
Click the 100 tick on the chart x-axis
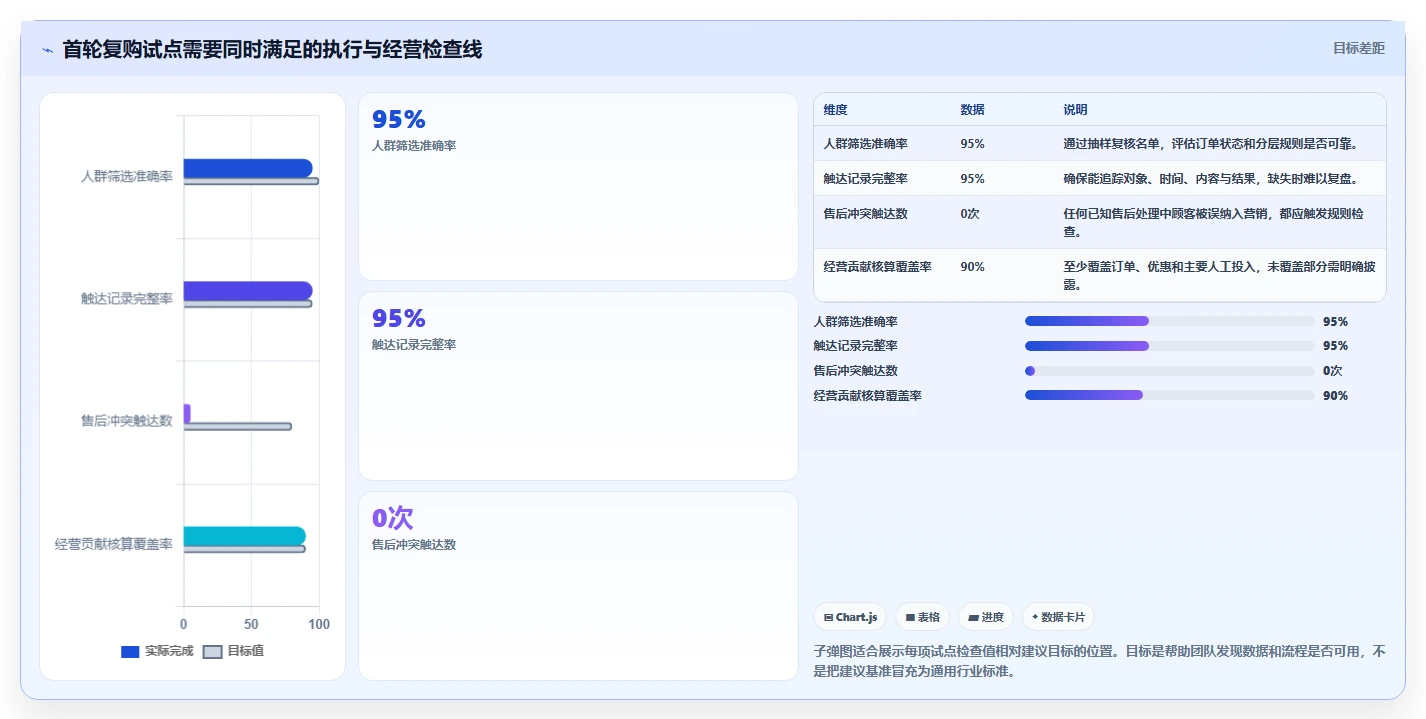319,624
